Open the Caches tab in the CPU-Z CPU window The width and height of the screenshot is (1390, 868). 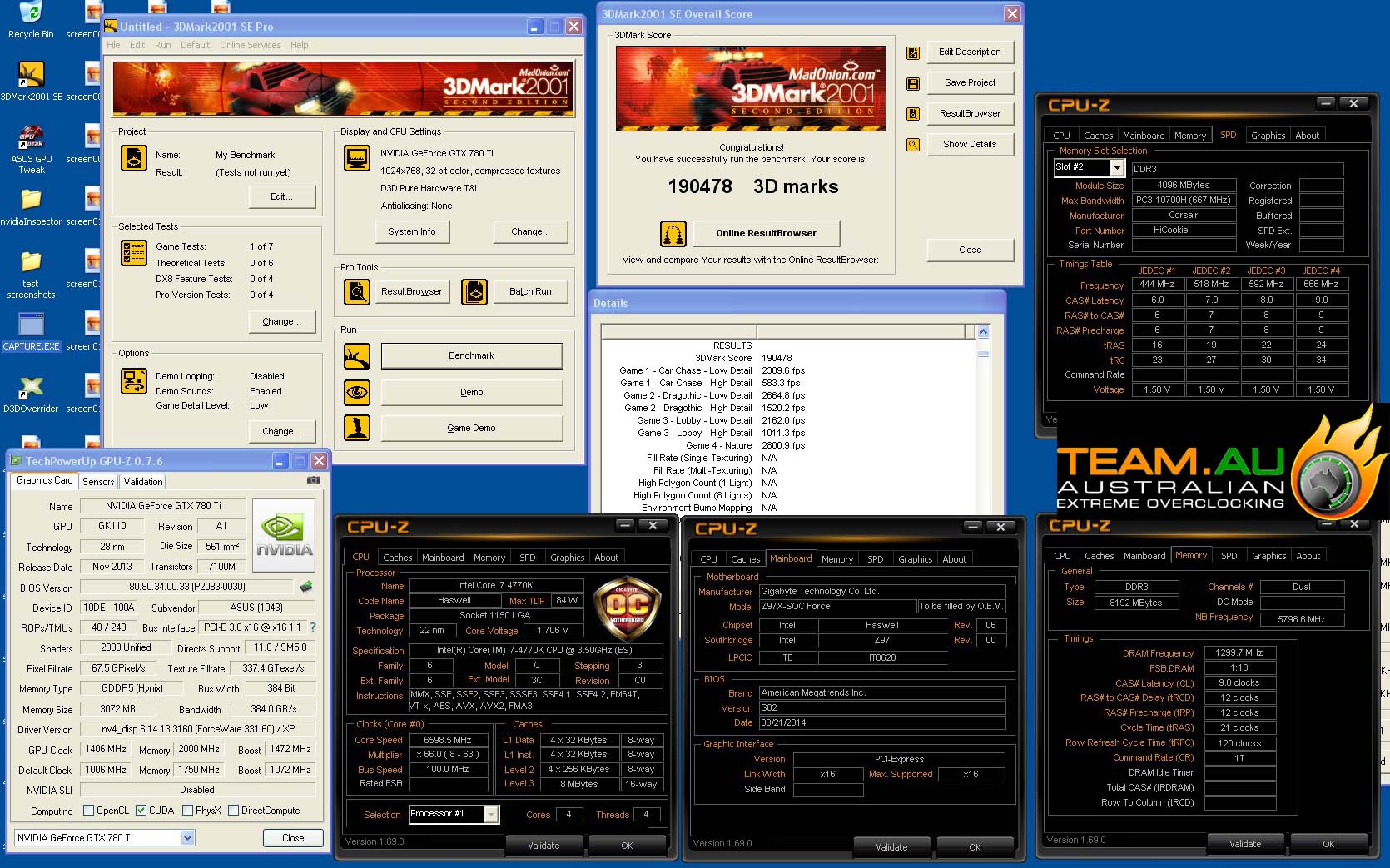pyautogui.click(x=397, y=558)
